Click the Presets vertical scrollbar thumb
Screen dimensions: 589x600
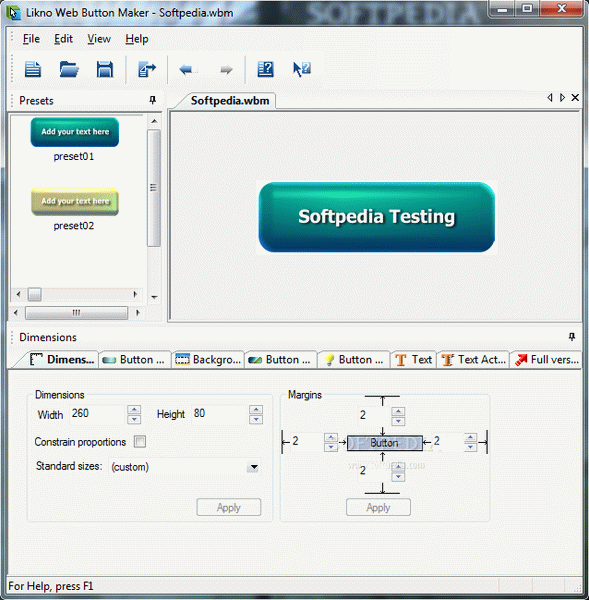coord(153,188)
